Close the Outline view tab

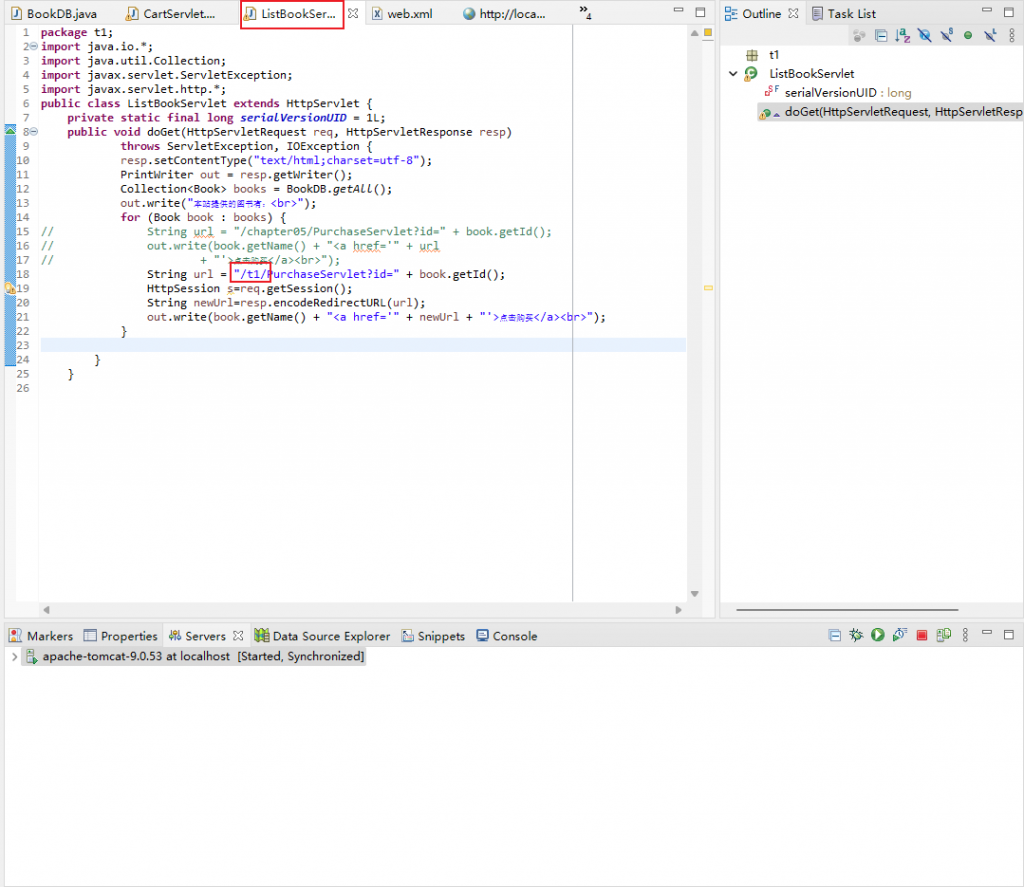pyautogui.click(x=793, y=13)
